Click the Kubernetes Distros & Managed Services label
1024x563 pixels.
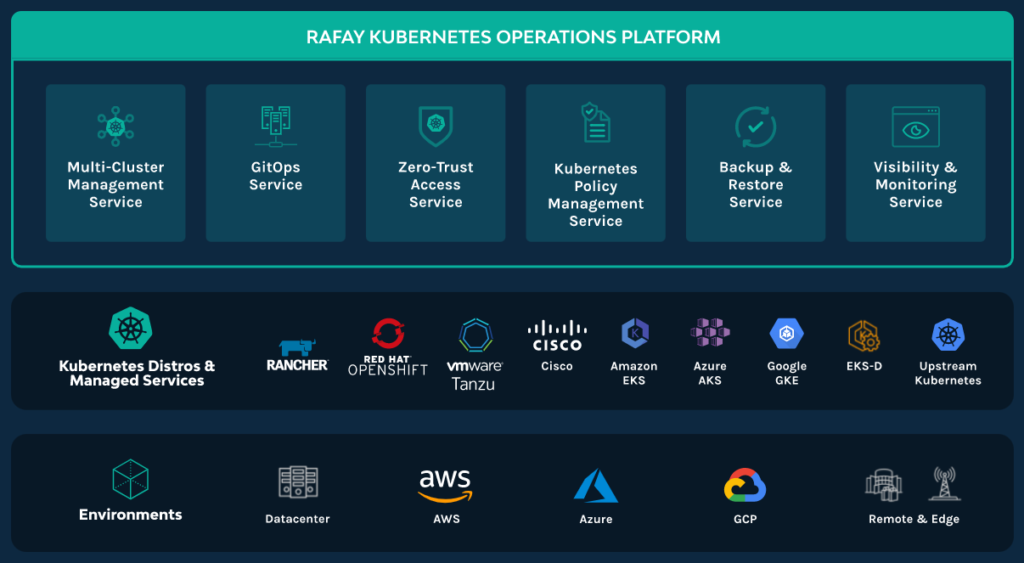137,373
